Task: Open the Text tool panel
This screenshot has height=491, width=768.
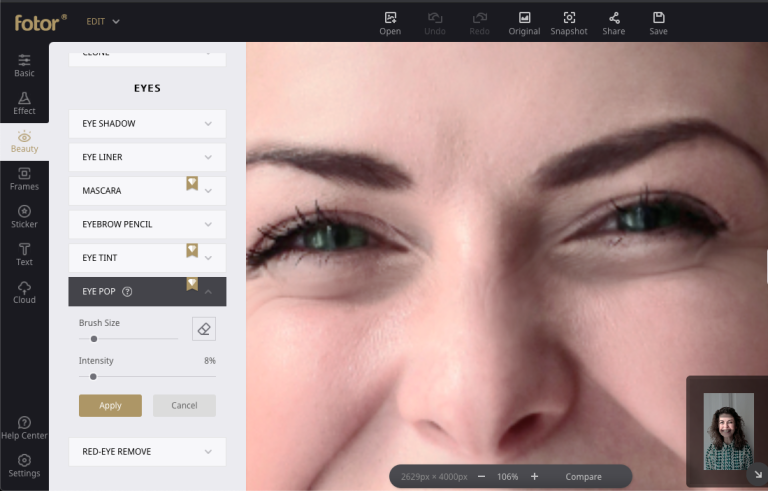Action: [24, 254]
